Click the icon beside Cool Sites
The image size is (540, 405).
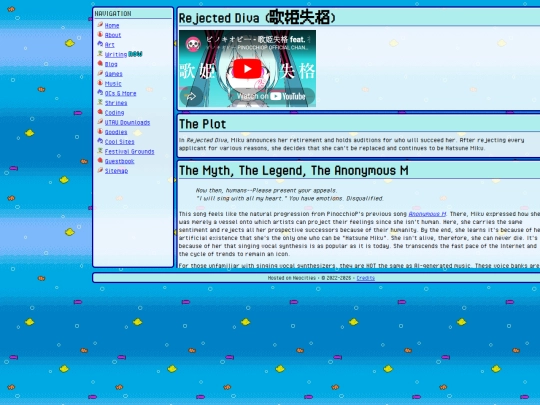coord(100,141)
